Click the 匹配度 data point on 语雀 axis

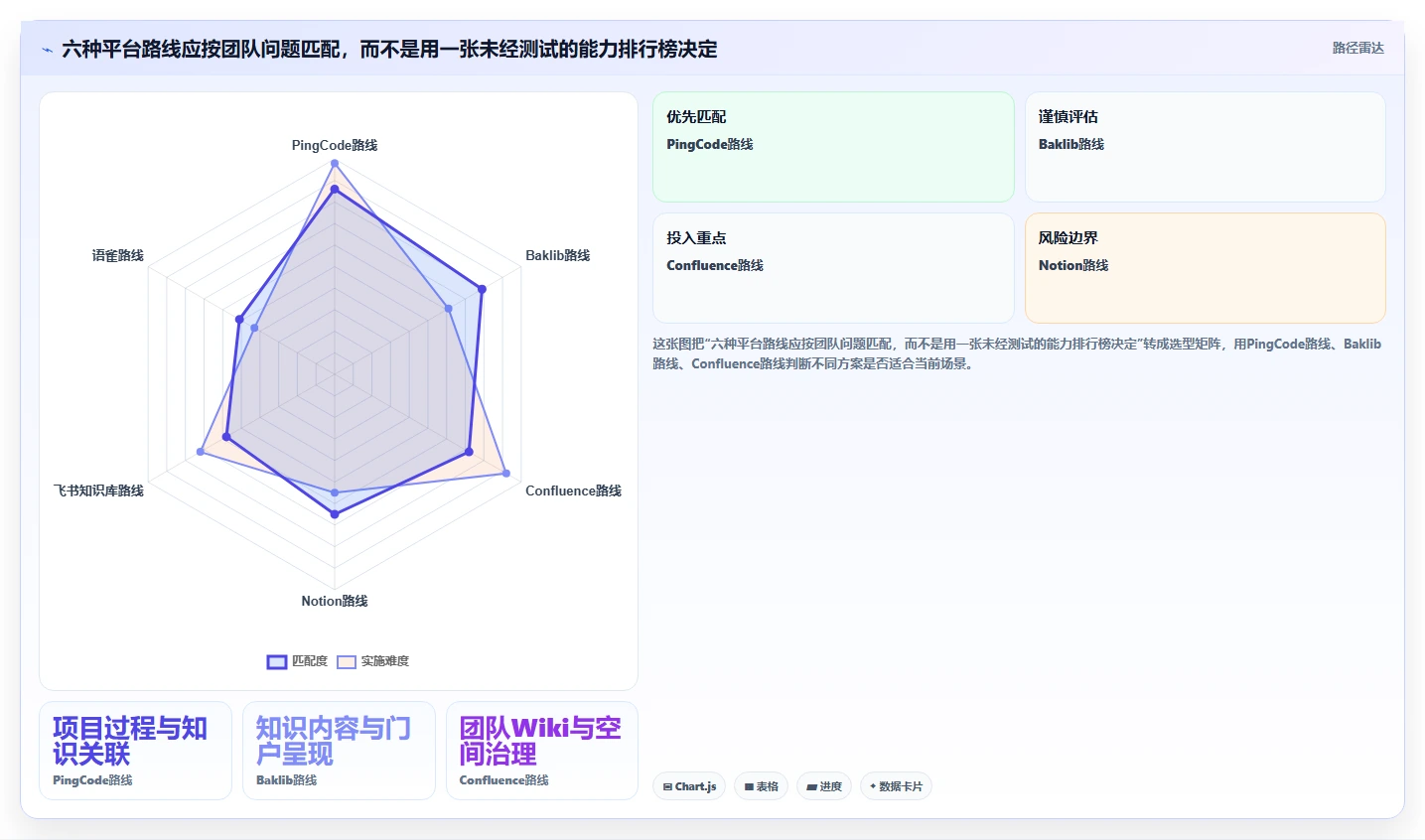click(239, 320)
